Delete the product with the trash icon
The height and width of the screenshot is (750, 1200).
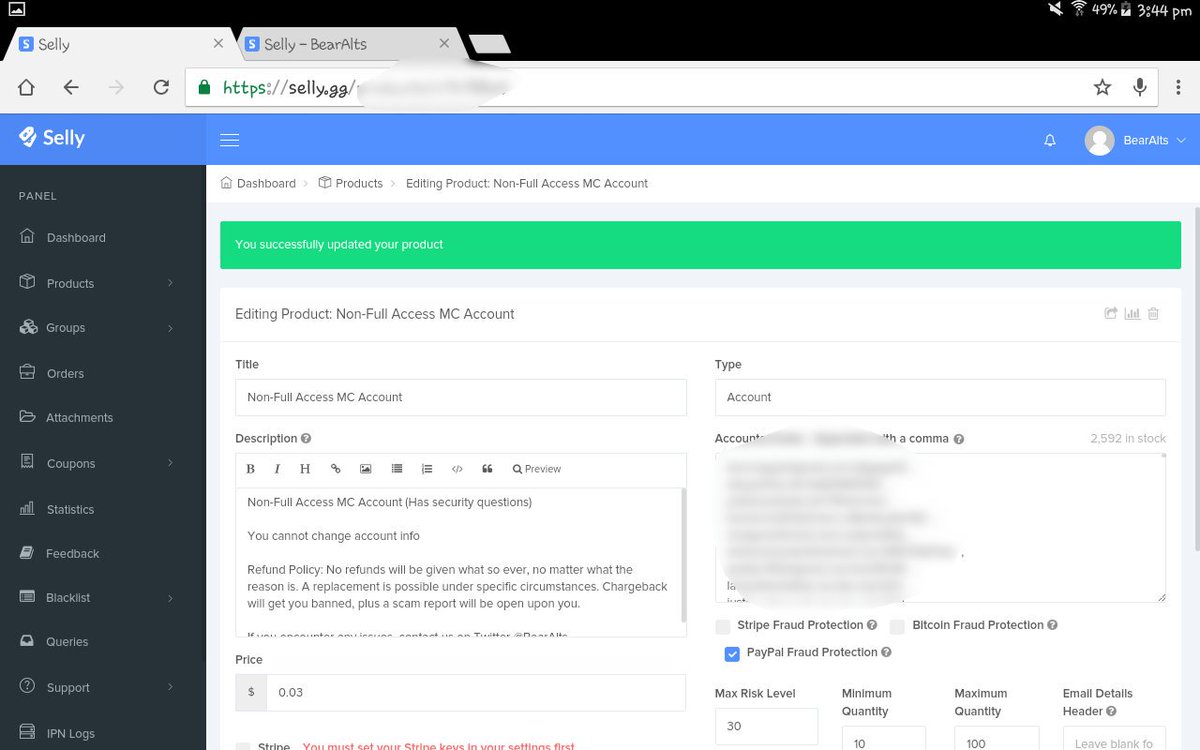(1153, 313)
